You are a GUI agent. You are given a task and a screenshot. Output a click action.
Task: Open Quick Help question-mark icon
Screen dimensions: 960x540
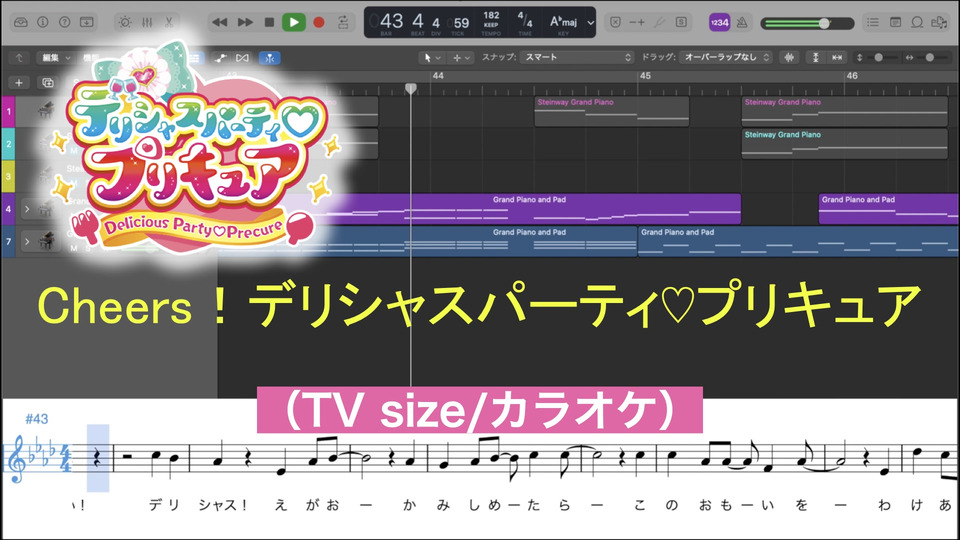coord(64,22)
